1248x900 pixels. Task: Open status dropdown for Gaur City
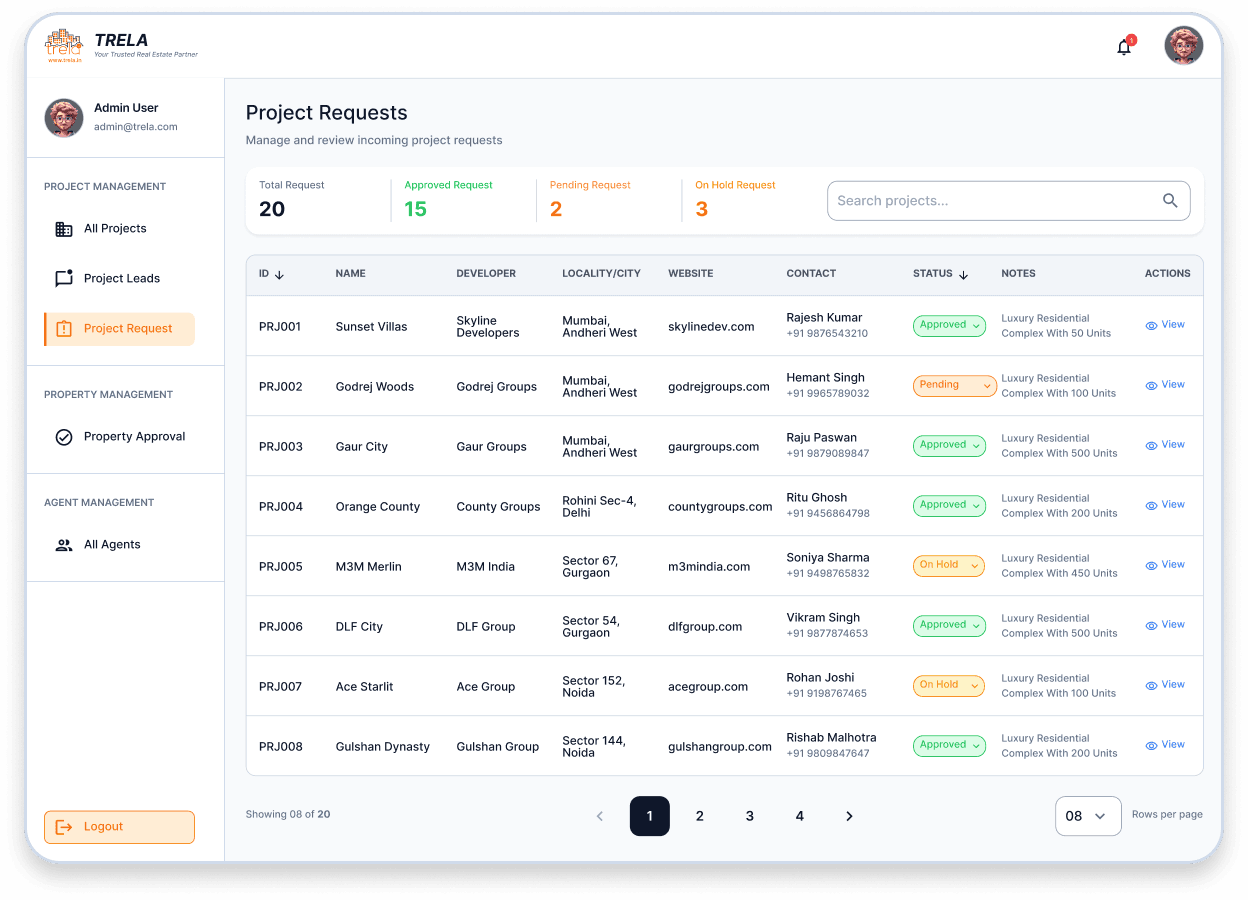(949, 445)
